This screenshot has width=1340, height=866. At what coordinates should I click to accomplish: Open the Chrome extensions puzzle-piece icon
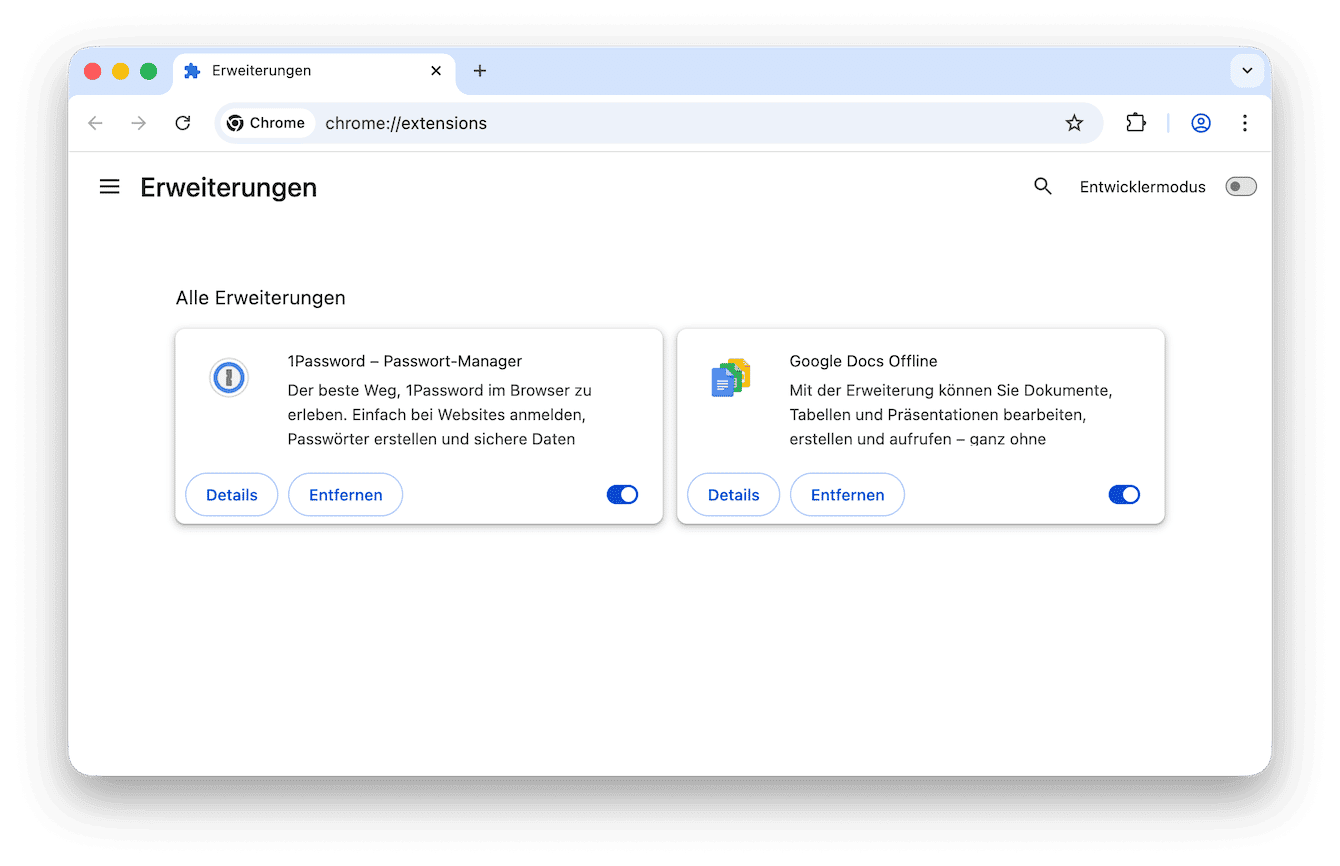(1136, 122)
